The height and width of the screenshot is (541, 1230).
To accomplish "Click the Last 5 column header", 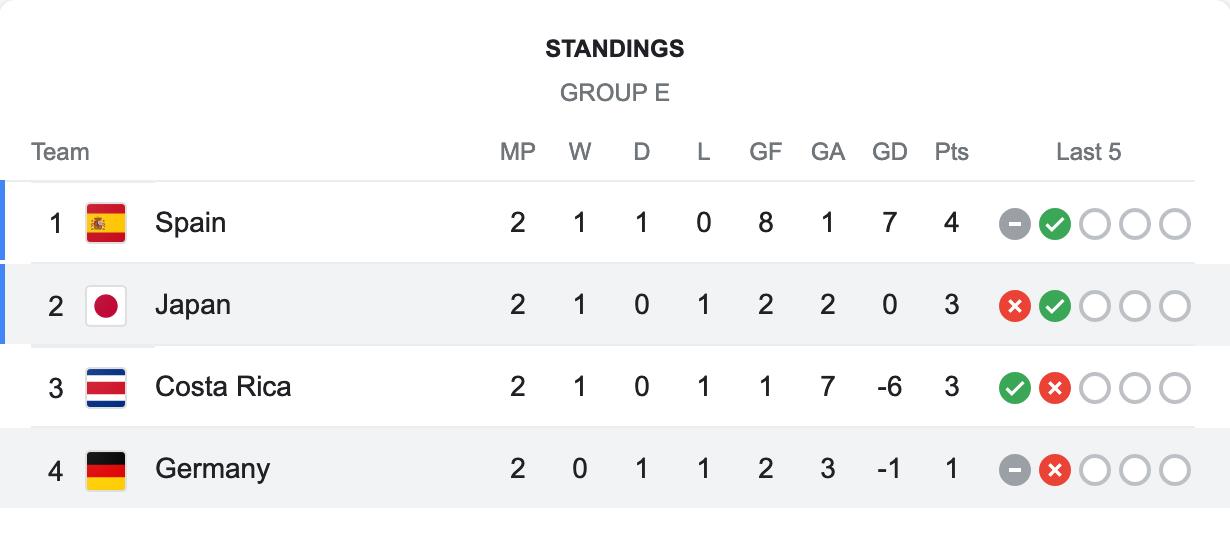I will click(x=1089, y=152).
